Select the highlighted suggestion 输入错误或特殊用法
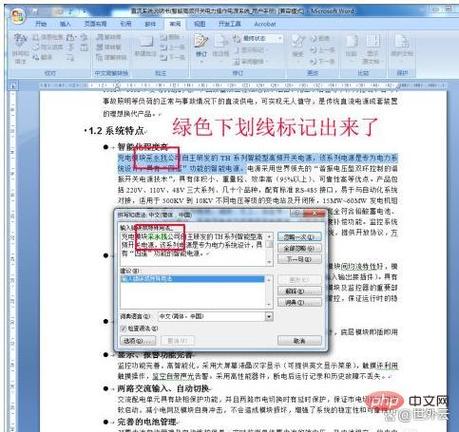 [x=192, y=279]
